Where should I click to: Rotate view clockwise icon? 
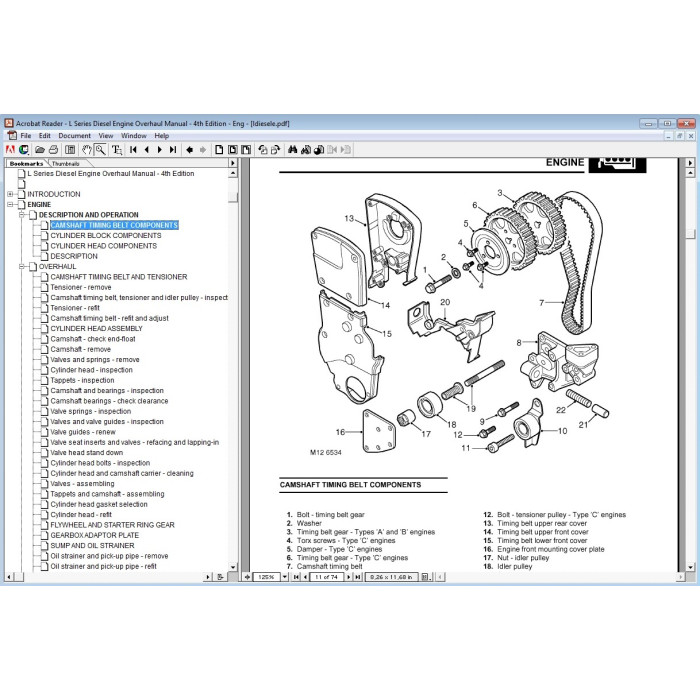pyautogui.click(x=275, y=150)
